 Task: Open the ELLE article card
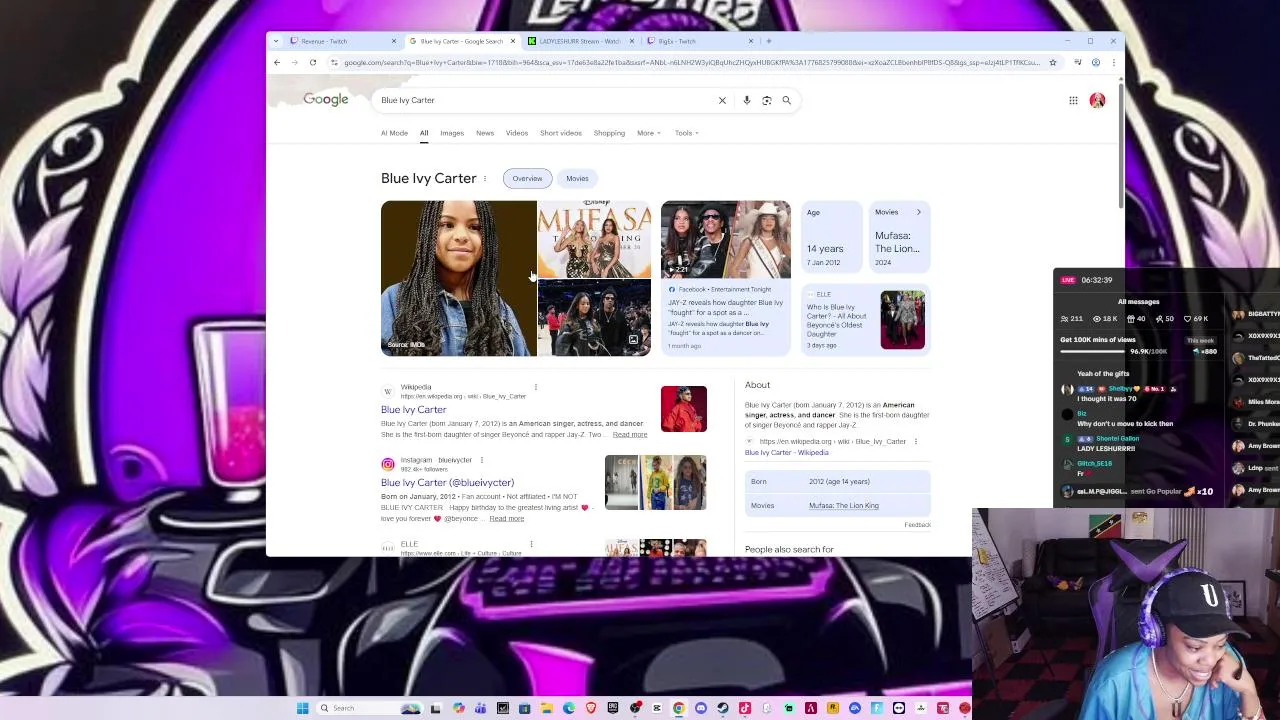click(x=865, y=320)
